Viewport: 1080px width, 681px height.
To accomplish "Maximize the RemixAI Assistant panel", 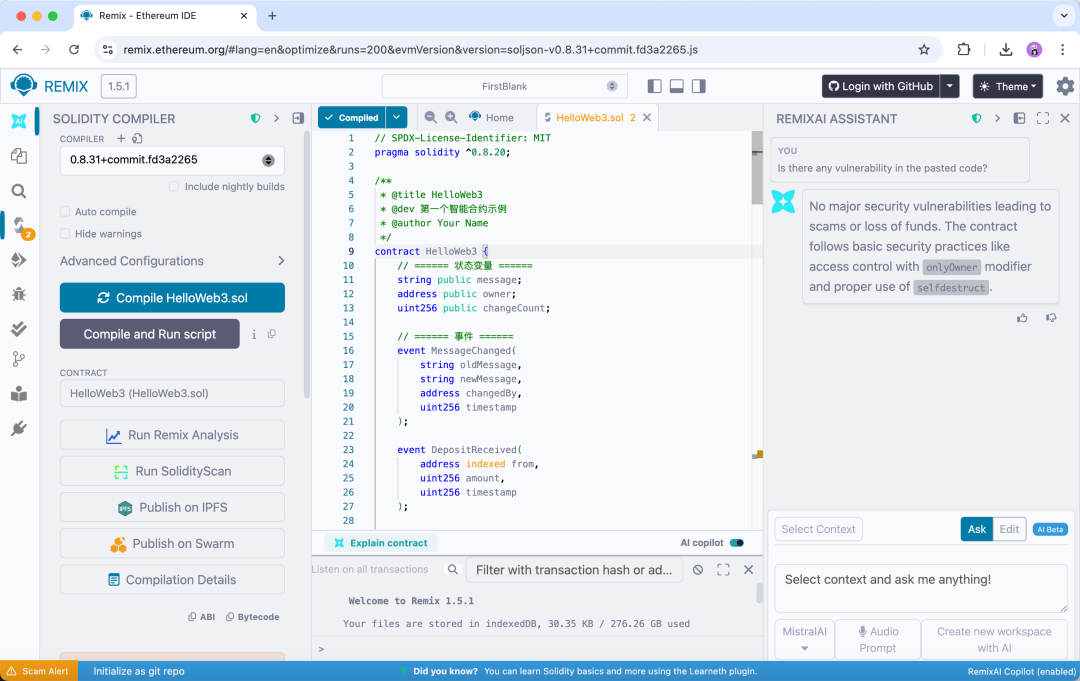I will [1043, 118].
